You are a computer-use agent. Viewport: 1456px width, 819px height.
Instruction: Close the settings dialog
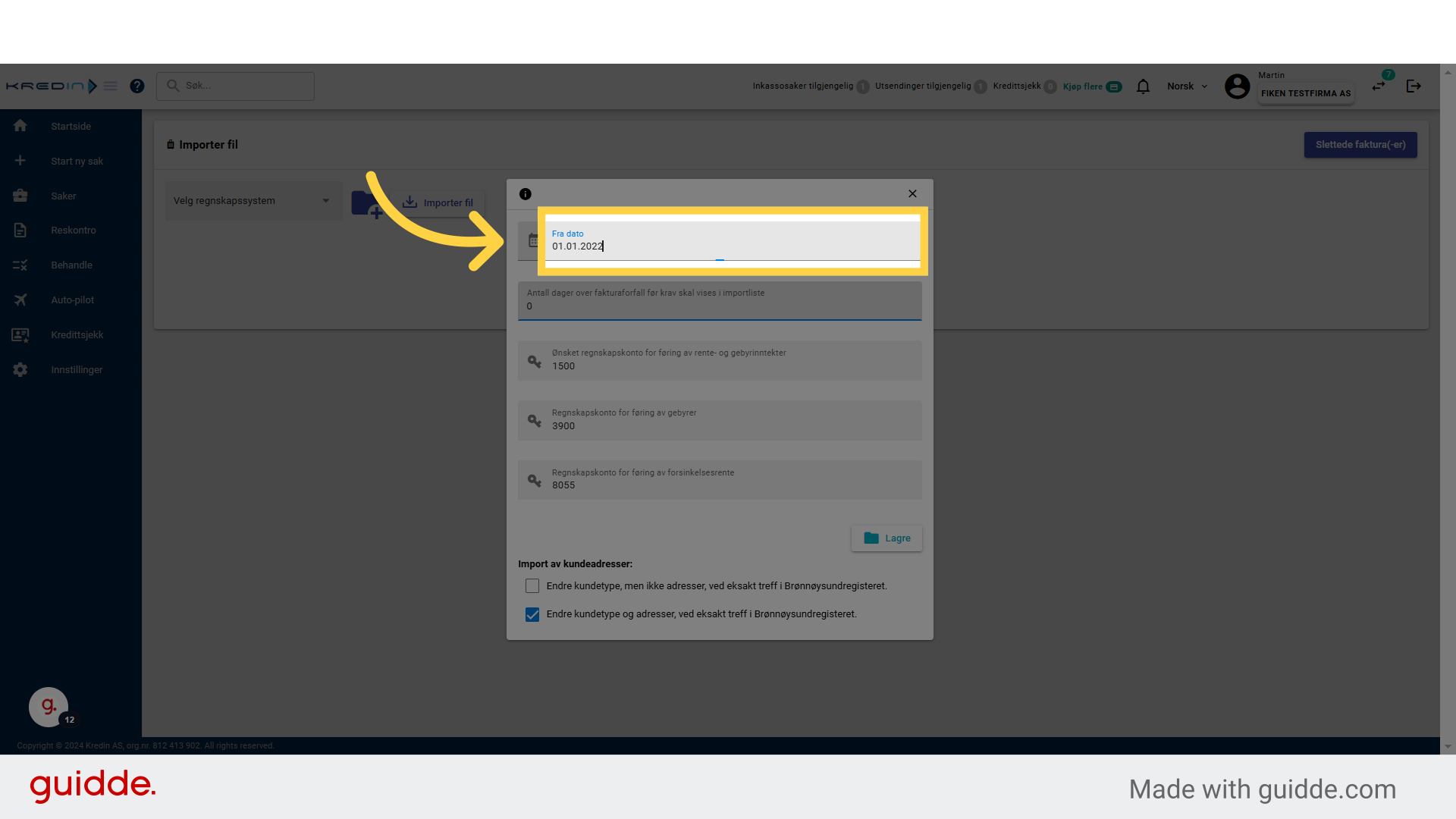point(912,194)
